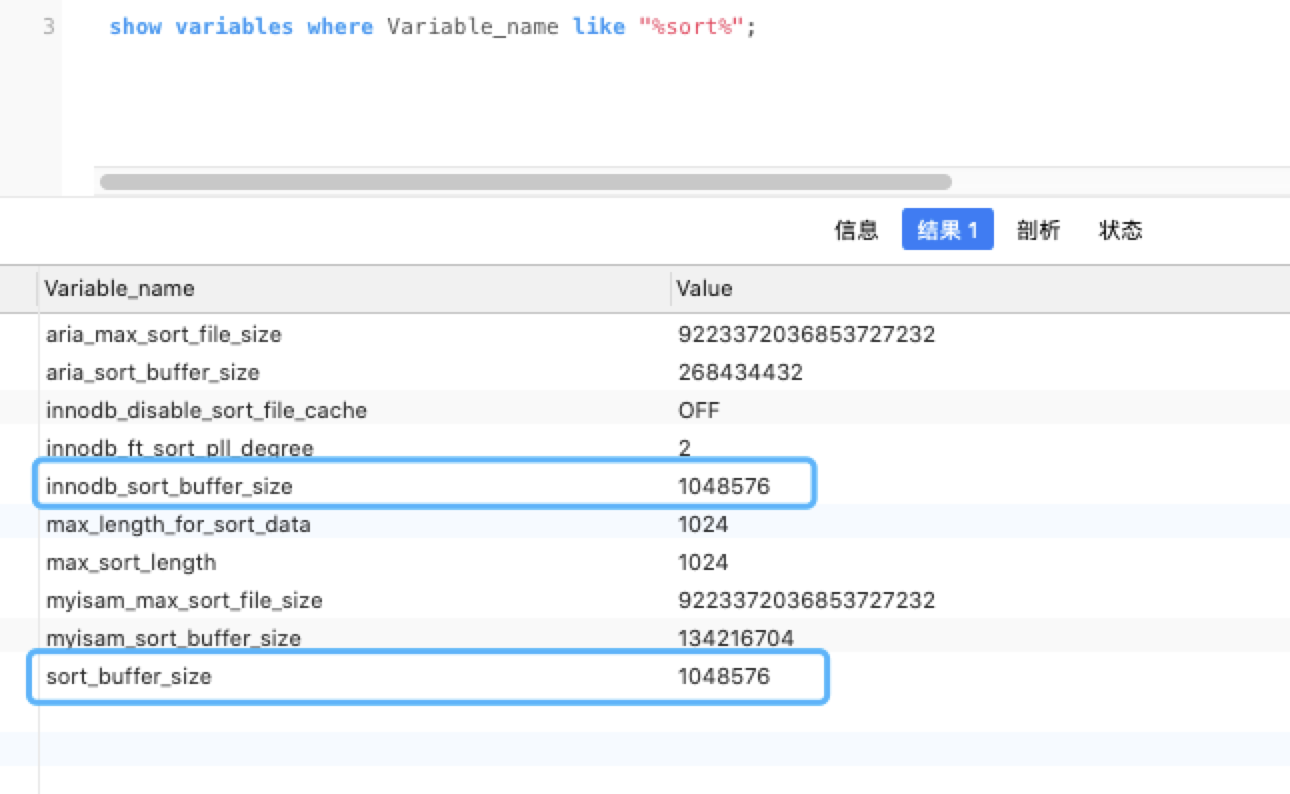
Task: Select the innodb_ft_sort_pll_degree cell
Action: tap(180, 448)
